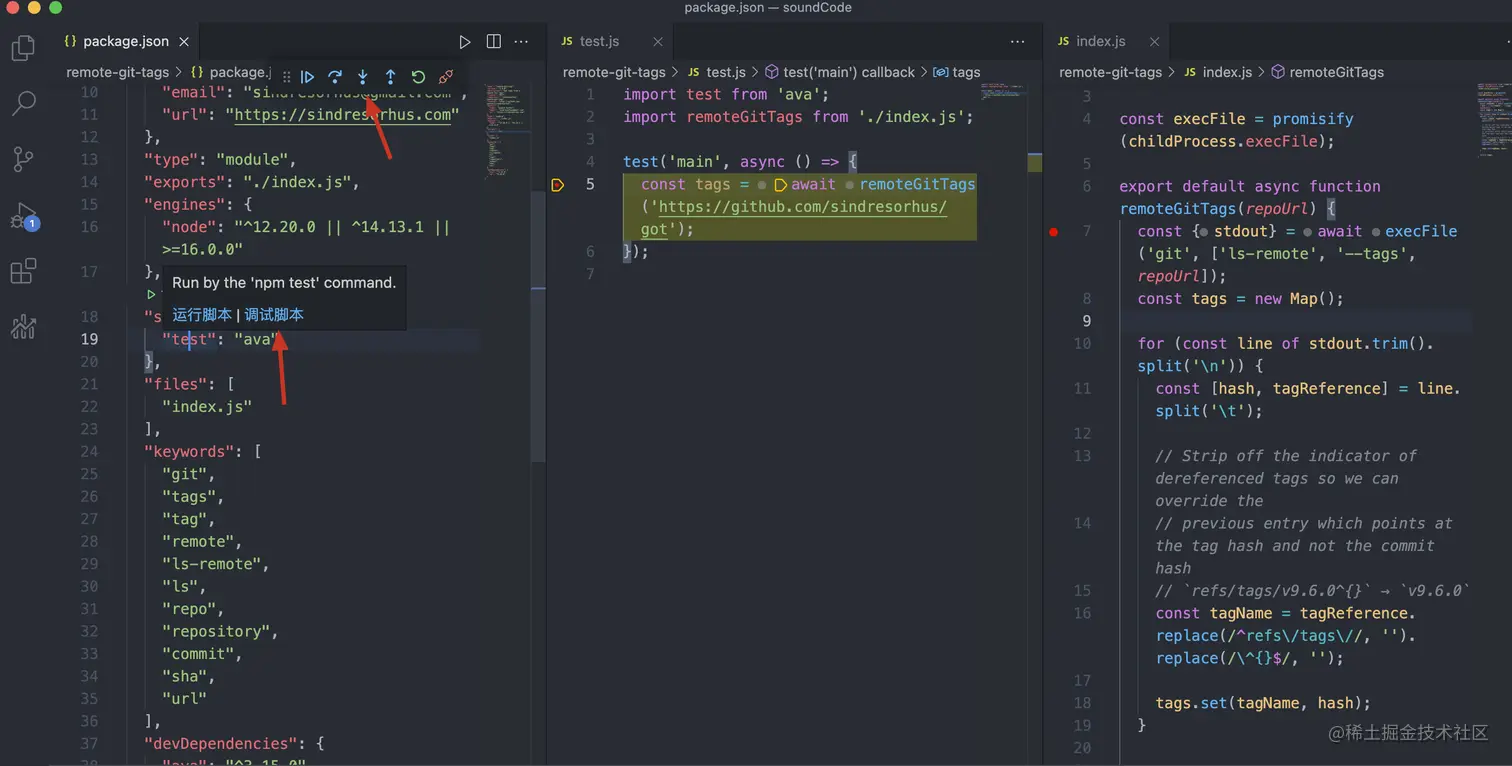Open the https://sindresorhus.com URL link
The height and width of the screenshot is (766, 1512).
(x=342, y=115)
